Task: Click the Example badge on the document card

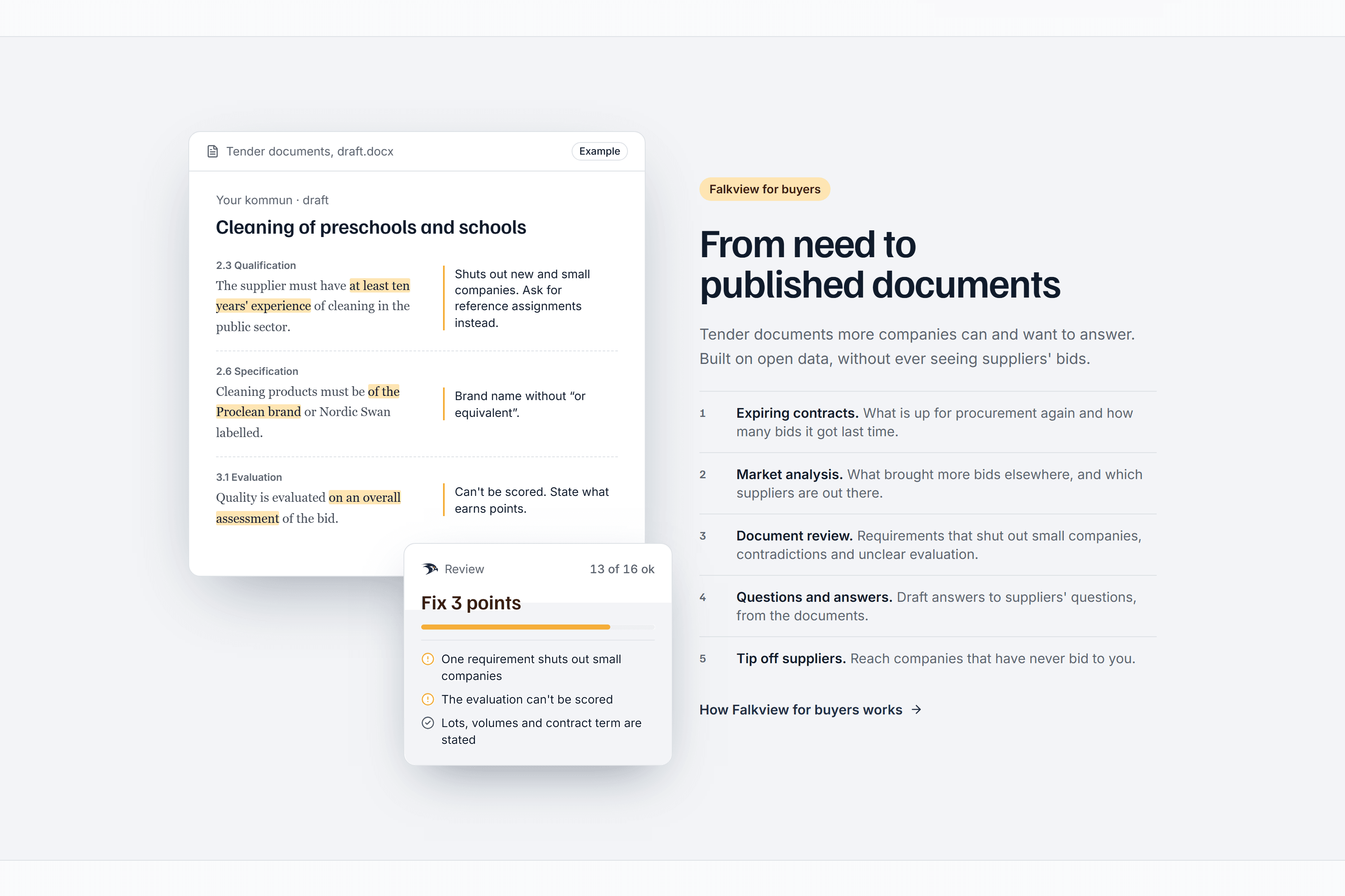Action: [599, 151]
